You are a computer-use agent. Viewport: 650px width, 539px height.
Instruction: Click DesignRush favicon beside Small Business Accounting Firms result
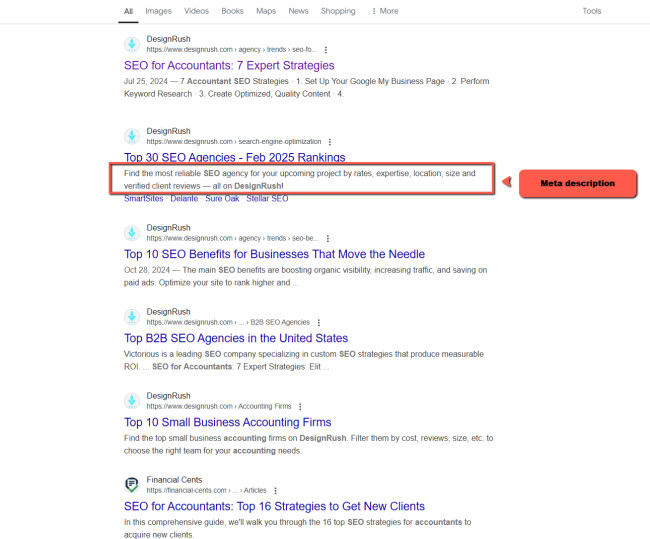pos(132,401)
